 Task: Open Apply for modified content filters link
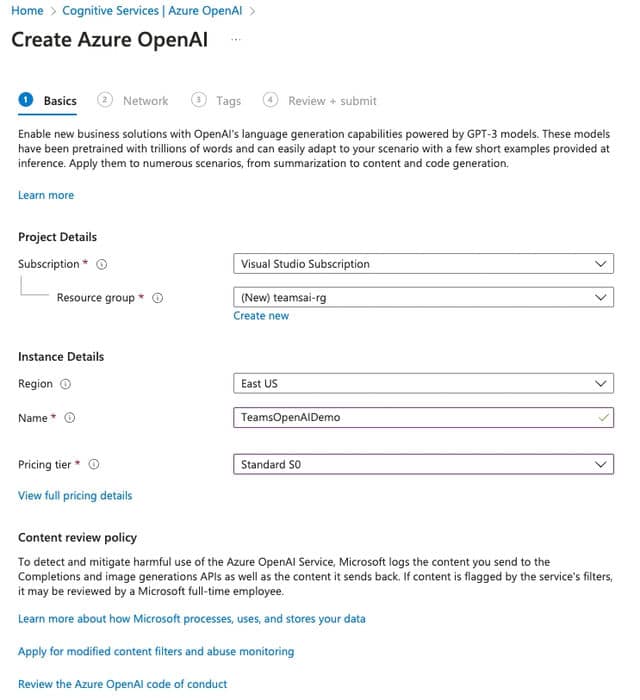[x=156, y=651]
